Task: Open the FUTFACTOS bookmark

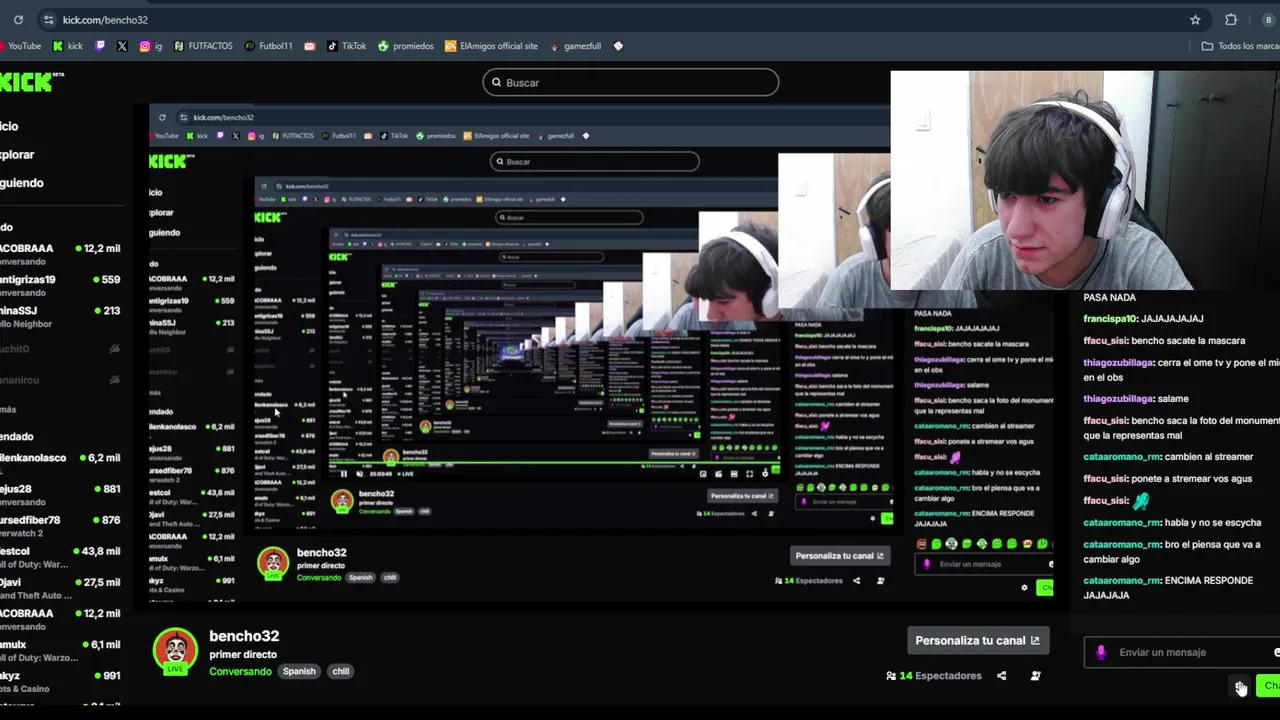Action: tap(203, 46)
